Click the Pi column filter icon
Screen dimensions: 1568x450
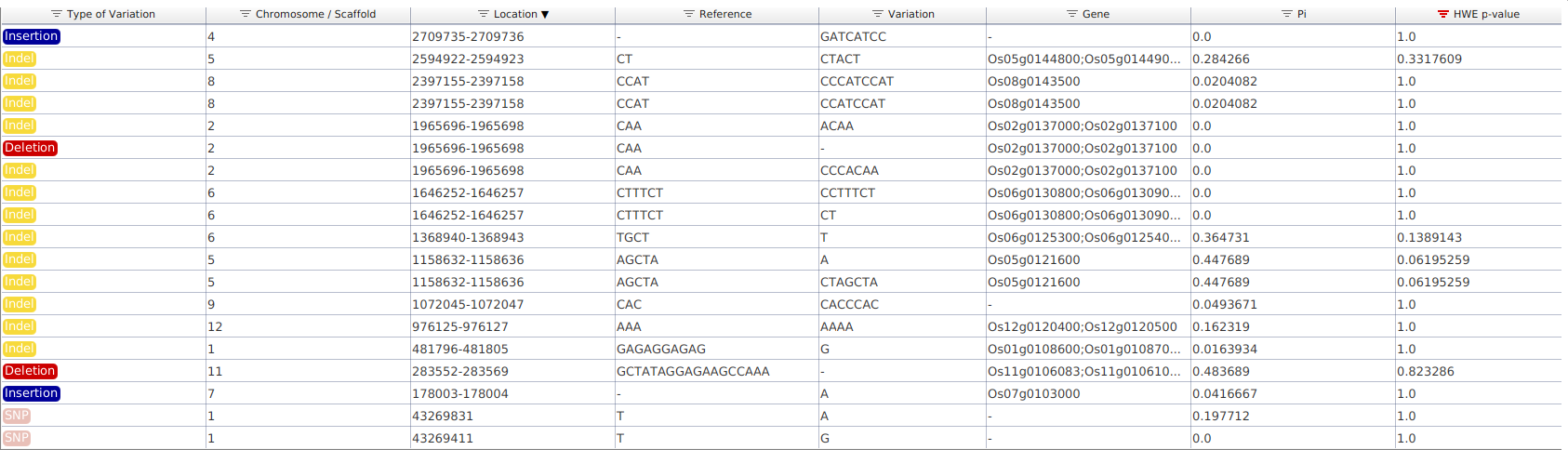pos(1287,14)
